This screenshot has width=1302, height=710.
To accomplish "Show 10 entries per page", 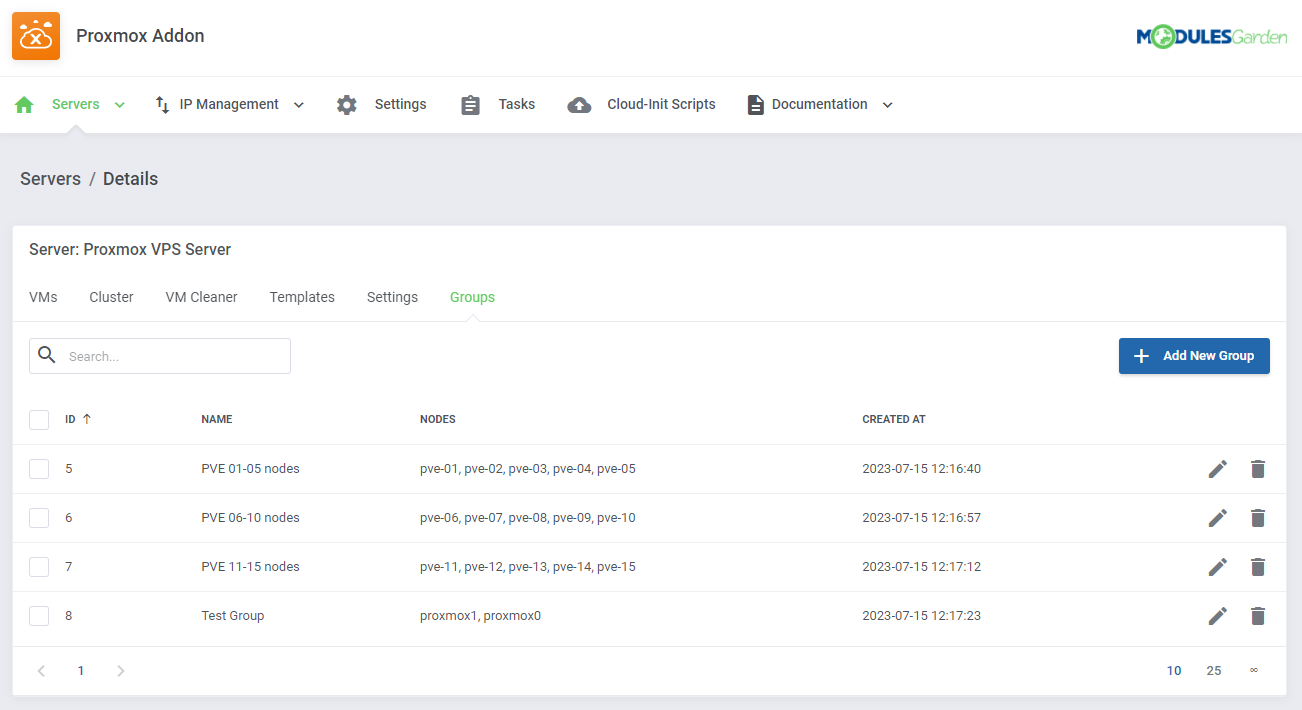I will [1174, 671].
